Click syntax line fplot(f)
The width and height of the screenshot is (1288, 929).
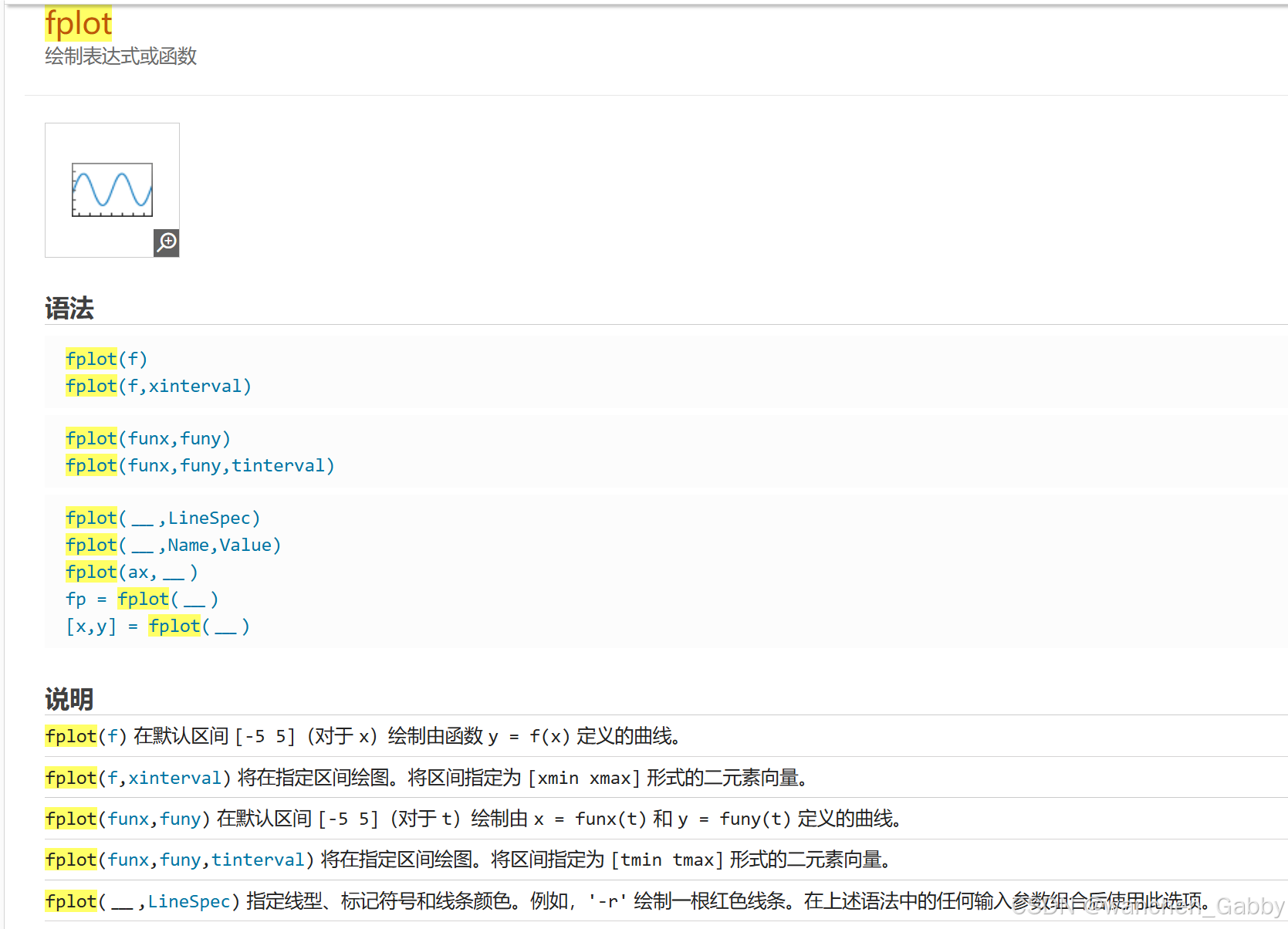(x=106, y=359)
